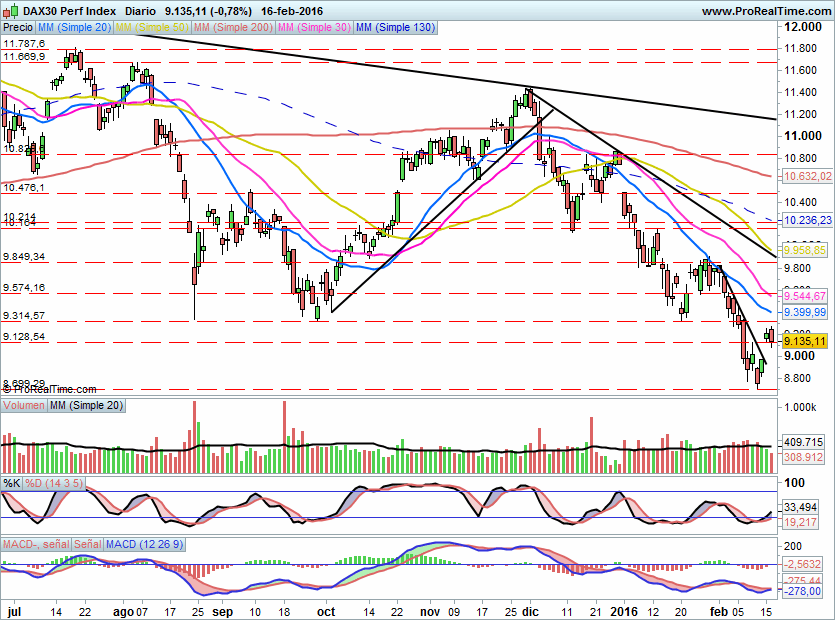
Task: Select the %K stochastic label
Action: click(x=12, y=483)
